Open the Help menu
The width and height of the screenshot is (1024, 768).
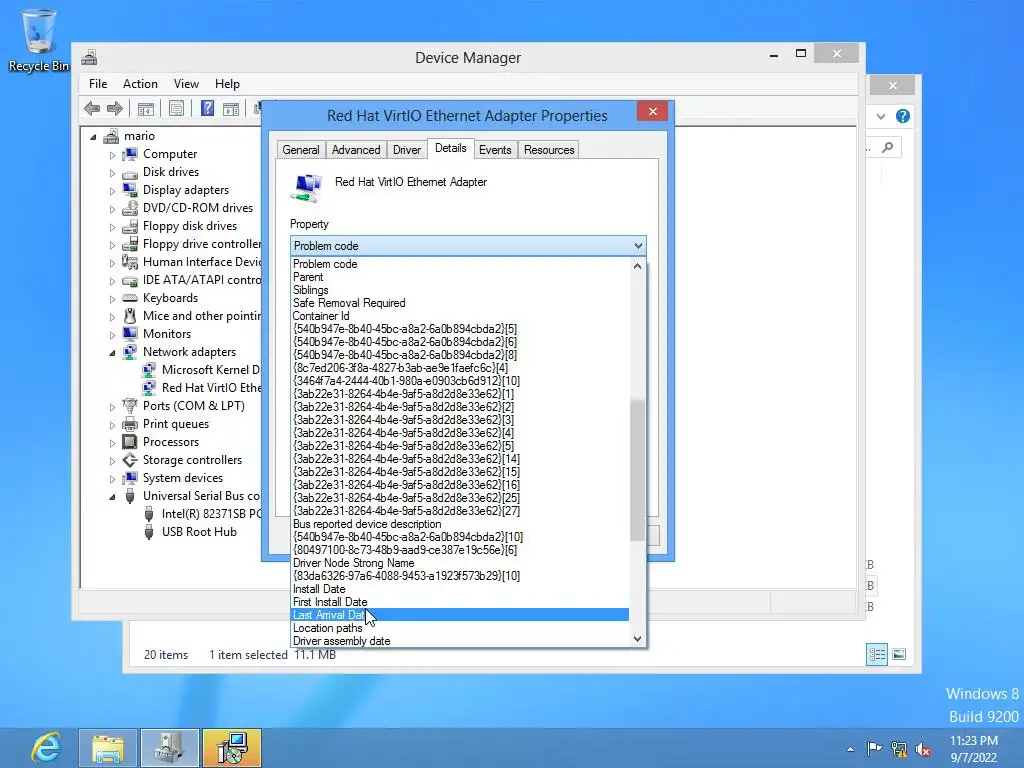tap(227, 84)
